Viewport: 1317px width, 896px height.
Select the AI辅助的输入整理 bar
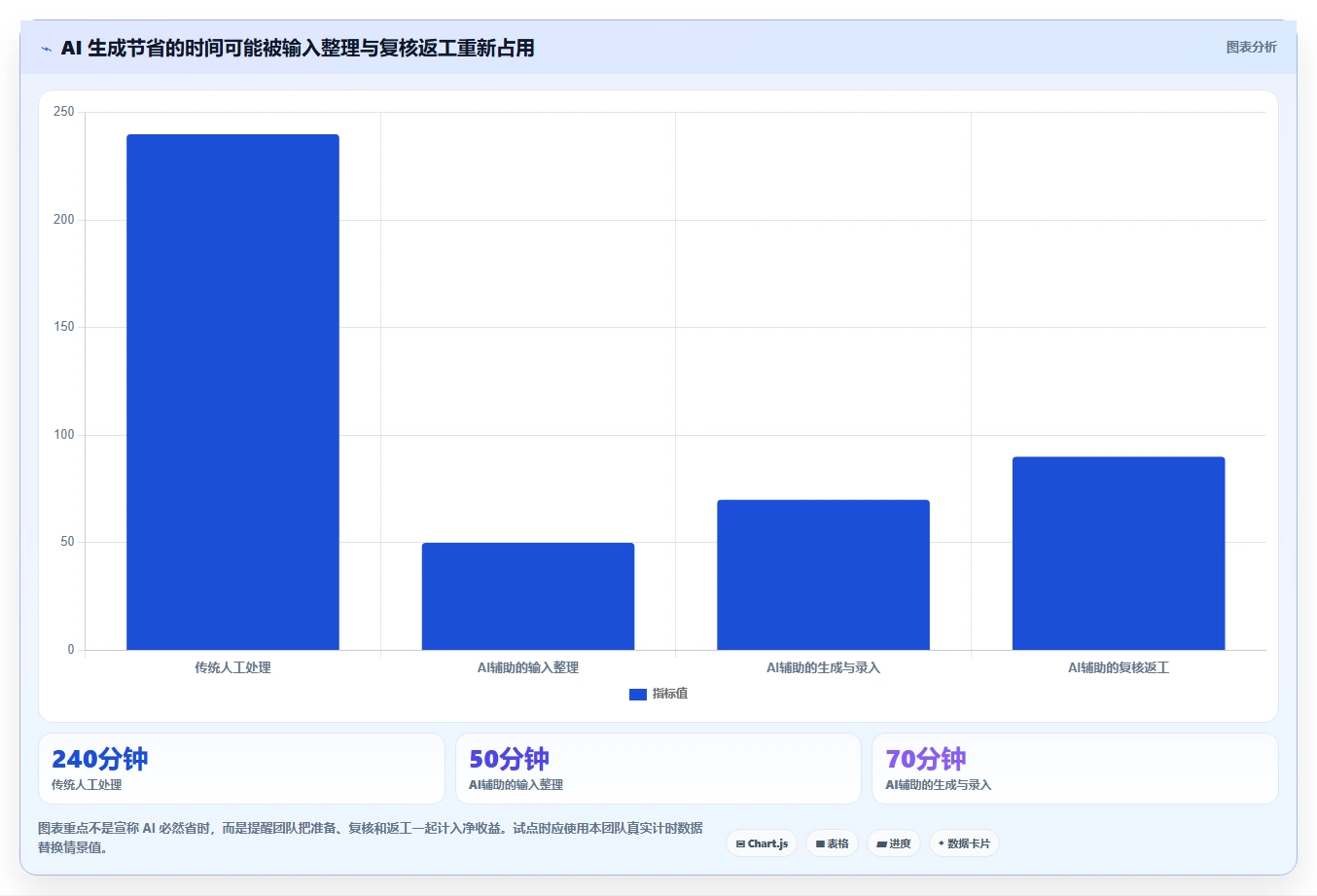[528, 596]
